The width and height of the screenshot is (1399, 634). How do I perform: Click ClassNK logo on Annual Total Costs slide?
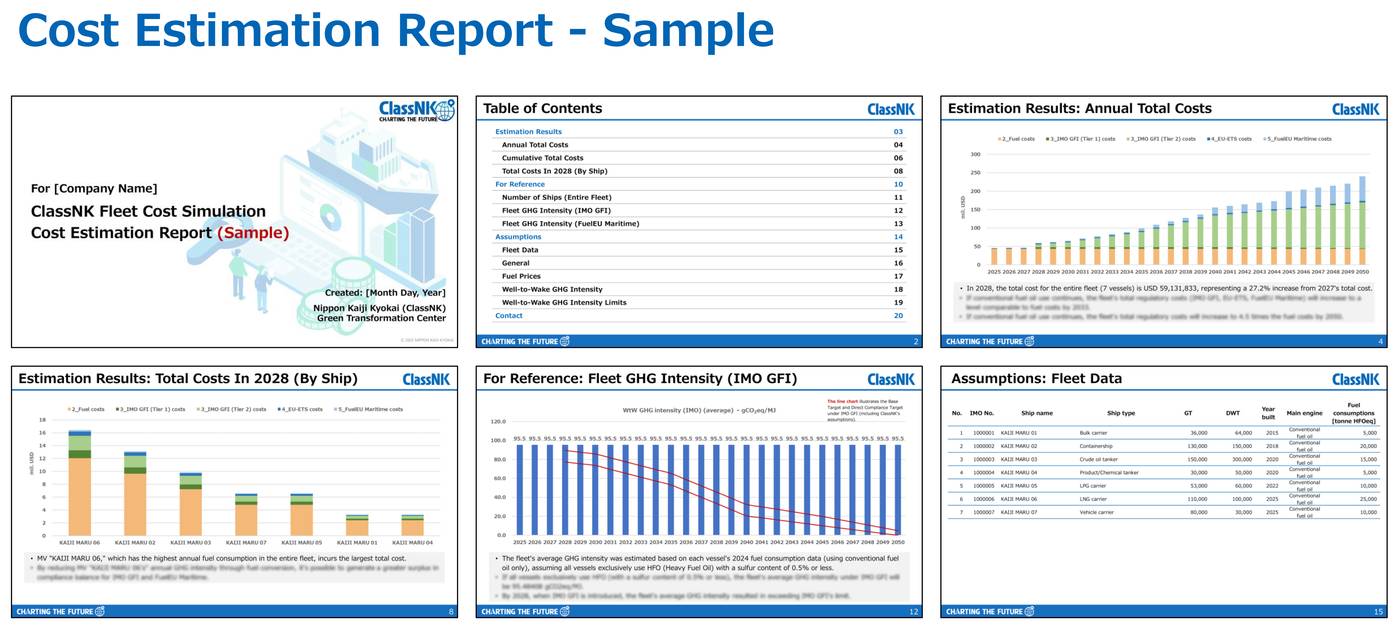coord(1355,109)
